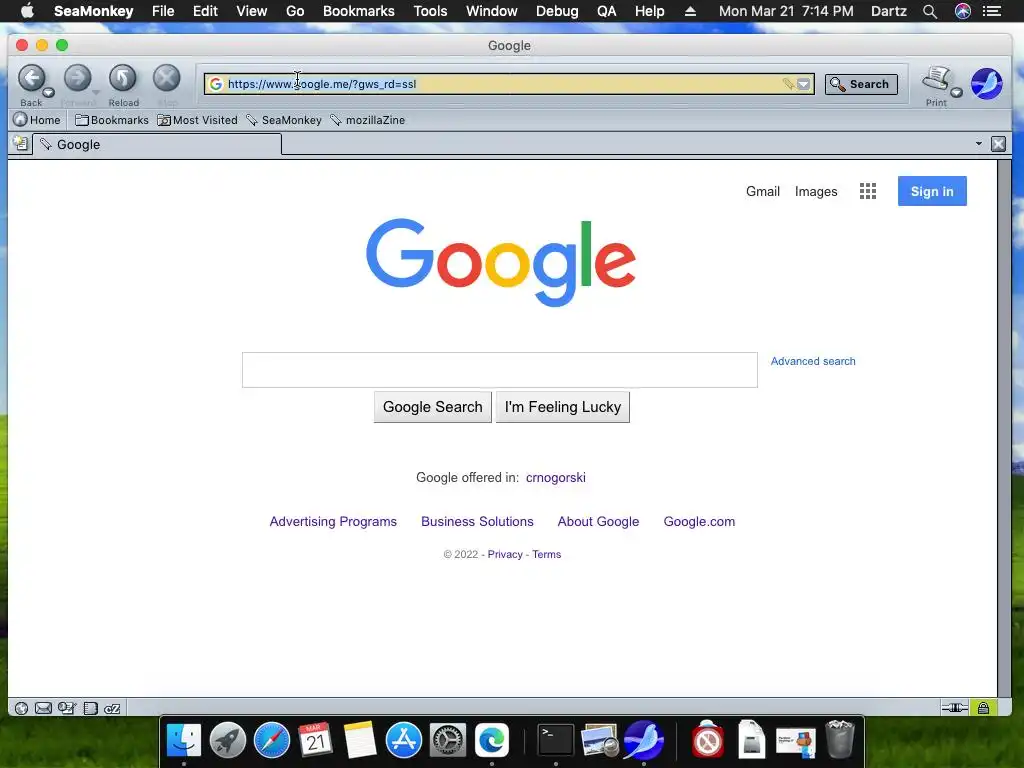Open Forward button history dropdown arrow
Viewport: 1024px width, 768px height.
pyautogui.click(x=95, y=93)
